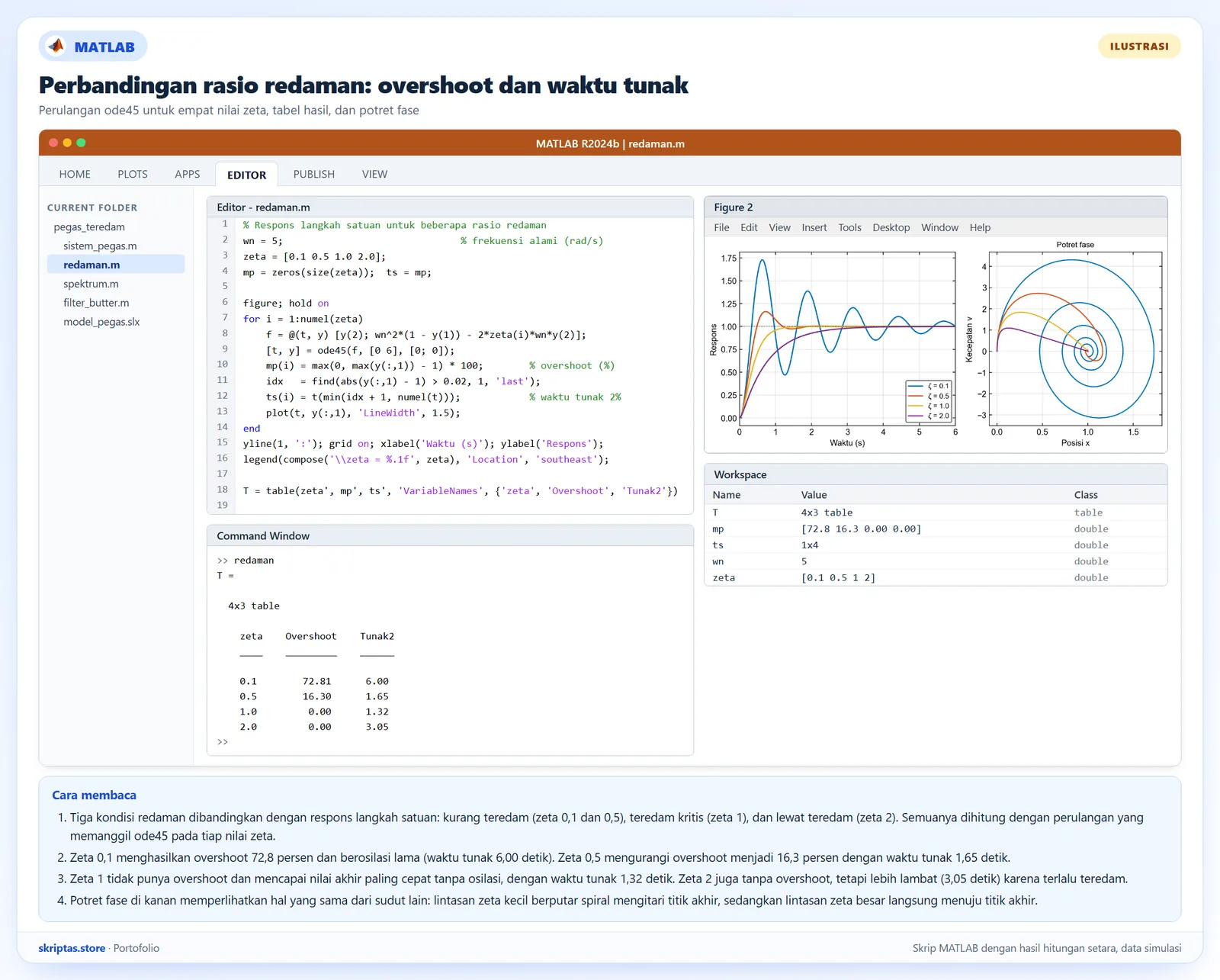The width and height of the screenshot is (1220, 980).
Task: Open the spektrum.m file
Action: click(91, 284)
